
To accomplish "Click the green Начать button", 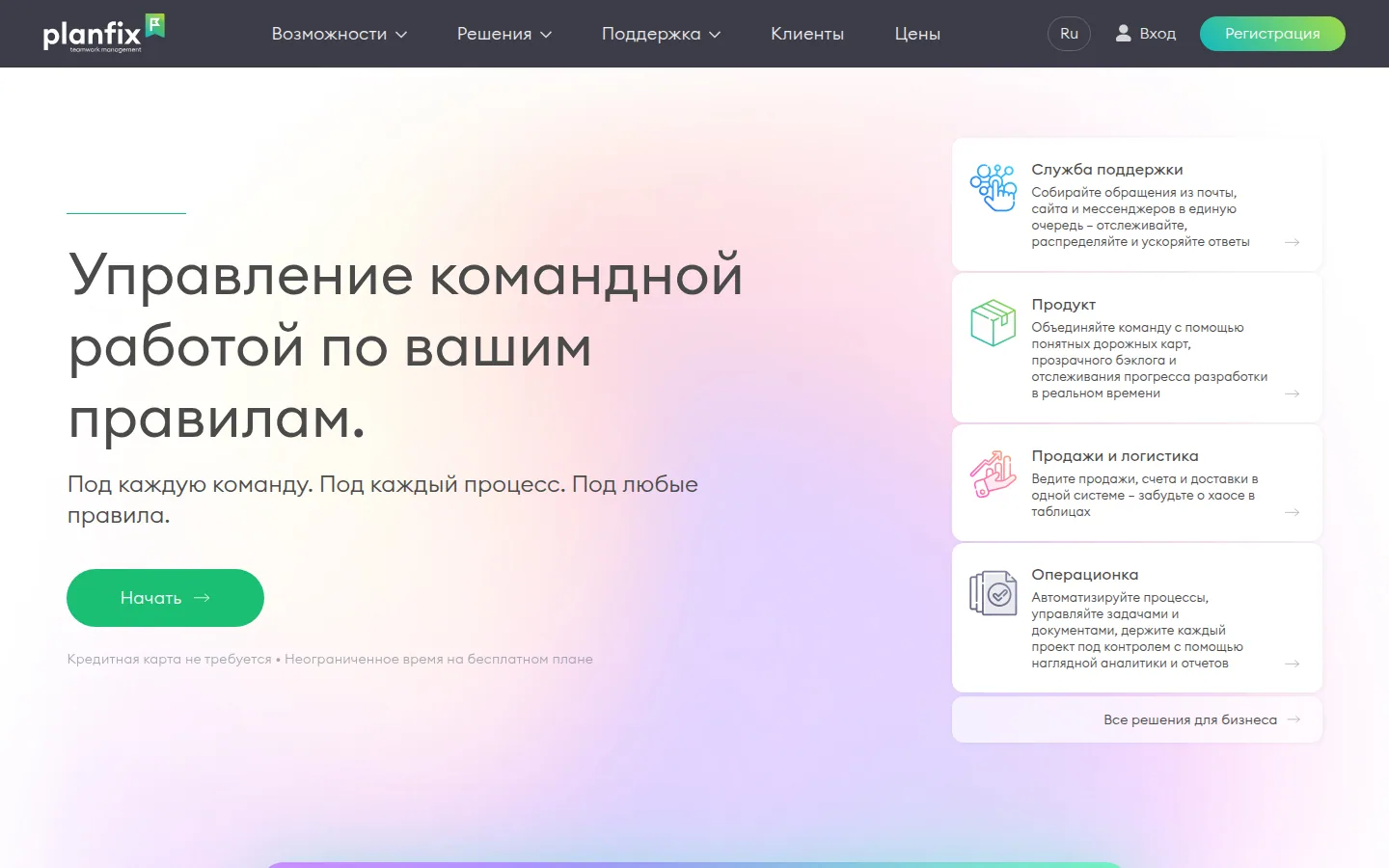I will (x=165, y=598).
